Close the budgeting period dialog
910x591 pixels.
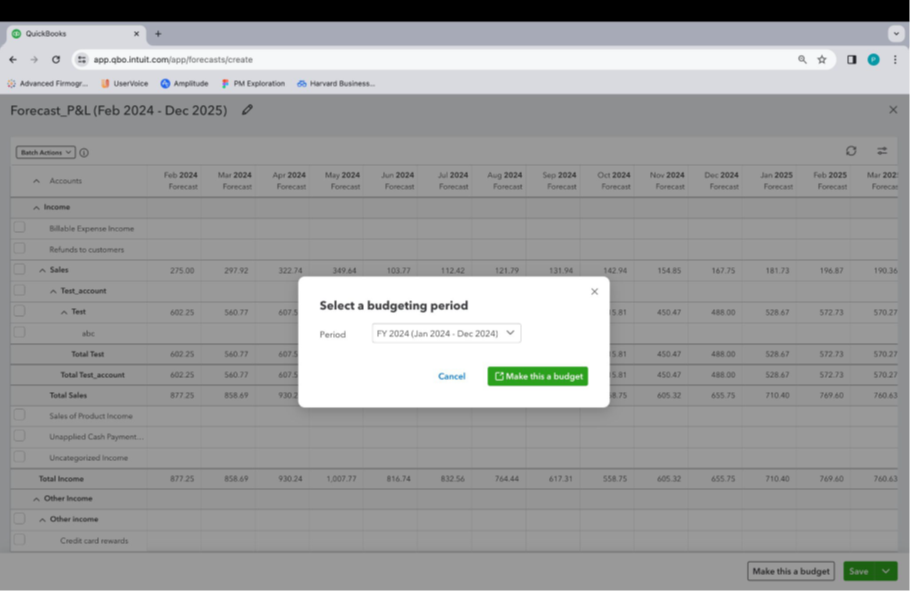594,292
